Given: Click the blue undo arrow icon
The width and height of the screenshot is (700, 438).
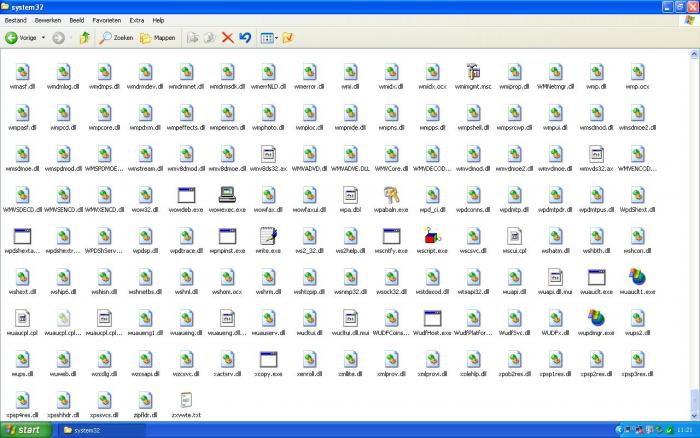Looking at the screenshot, I should coord(245,38).
